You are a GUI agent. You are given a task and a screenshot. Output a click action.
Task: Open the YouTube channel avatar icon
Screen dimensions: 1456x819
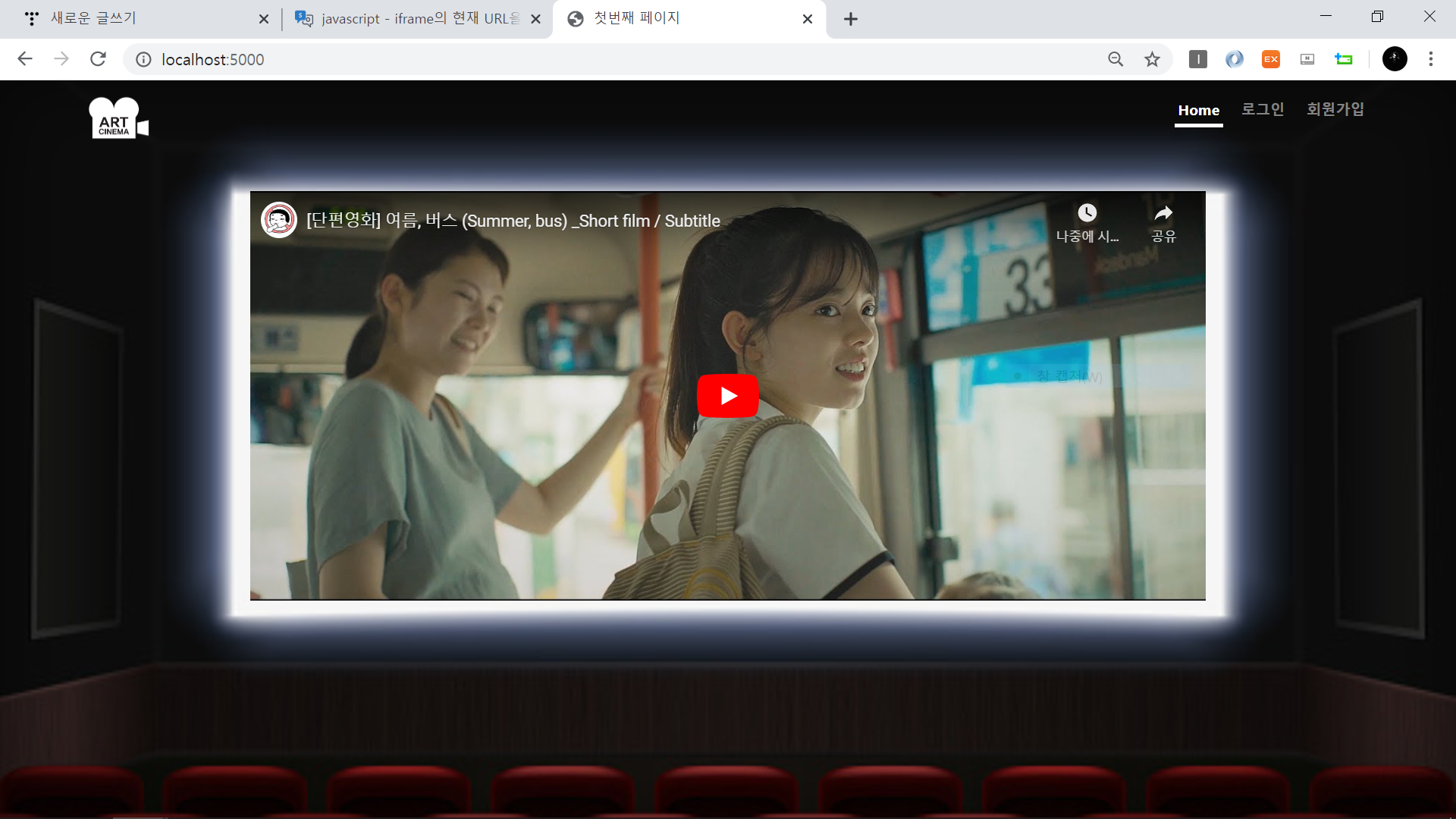click(279, 220)
